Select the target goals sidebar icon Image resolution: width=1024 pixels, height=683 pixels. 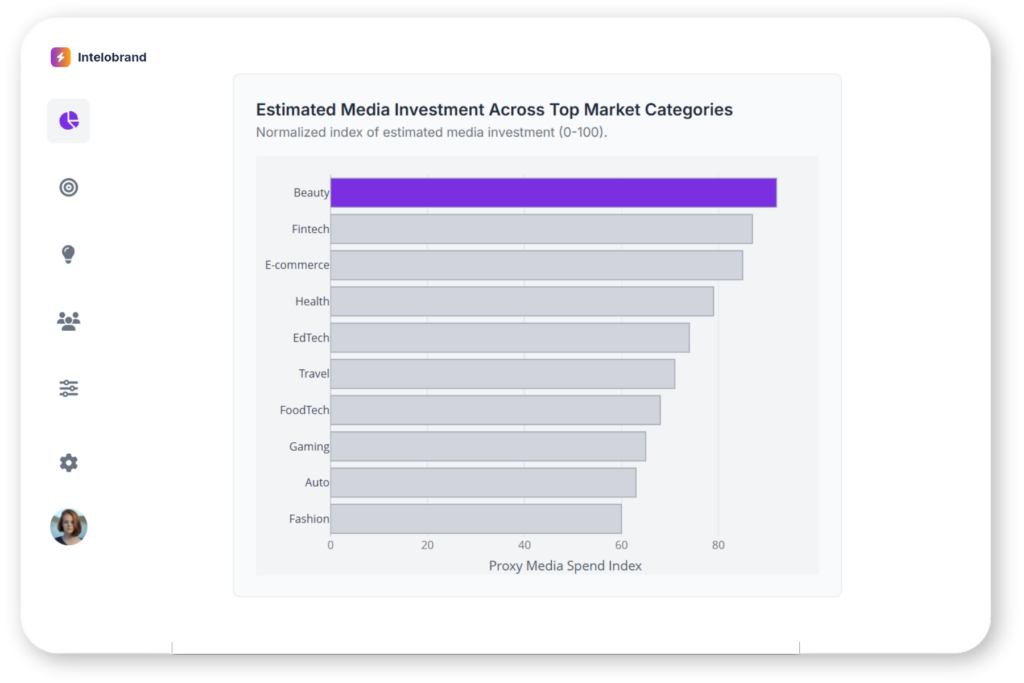coord(68,187)
